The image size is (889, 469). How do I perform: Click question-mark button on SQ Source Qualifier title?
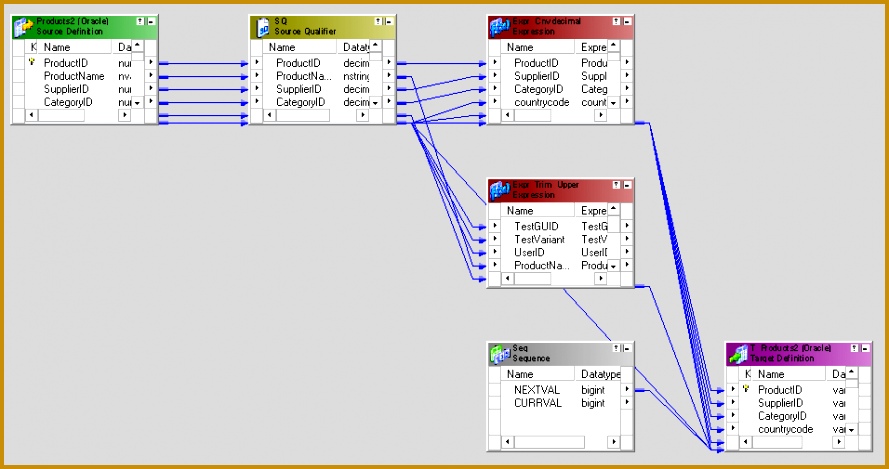379,21
